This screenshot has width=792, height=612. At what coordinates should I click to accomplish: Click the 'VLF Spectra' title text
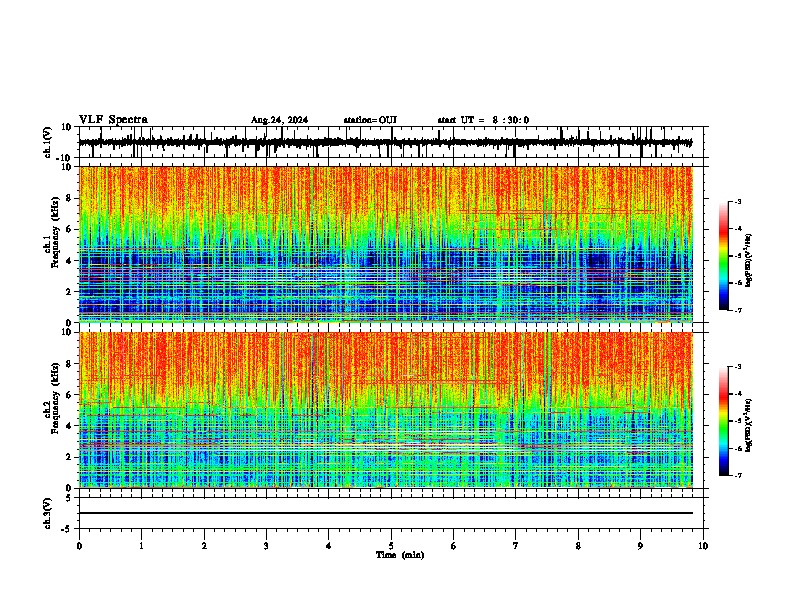[113, 120]
